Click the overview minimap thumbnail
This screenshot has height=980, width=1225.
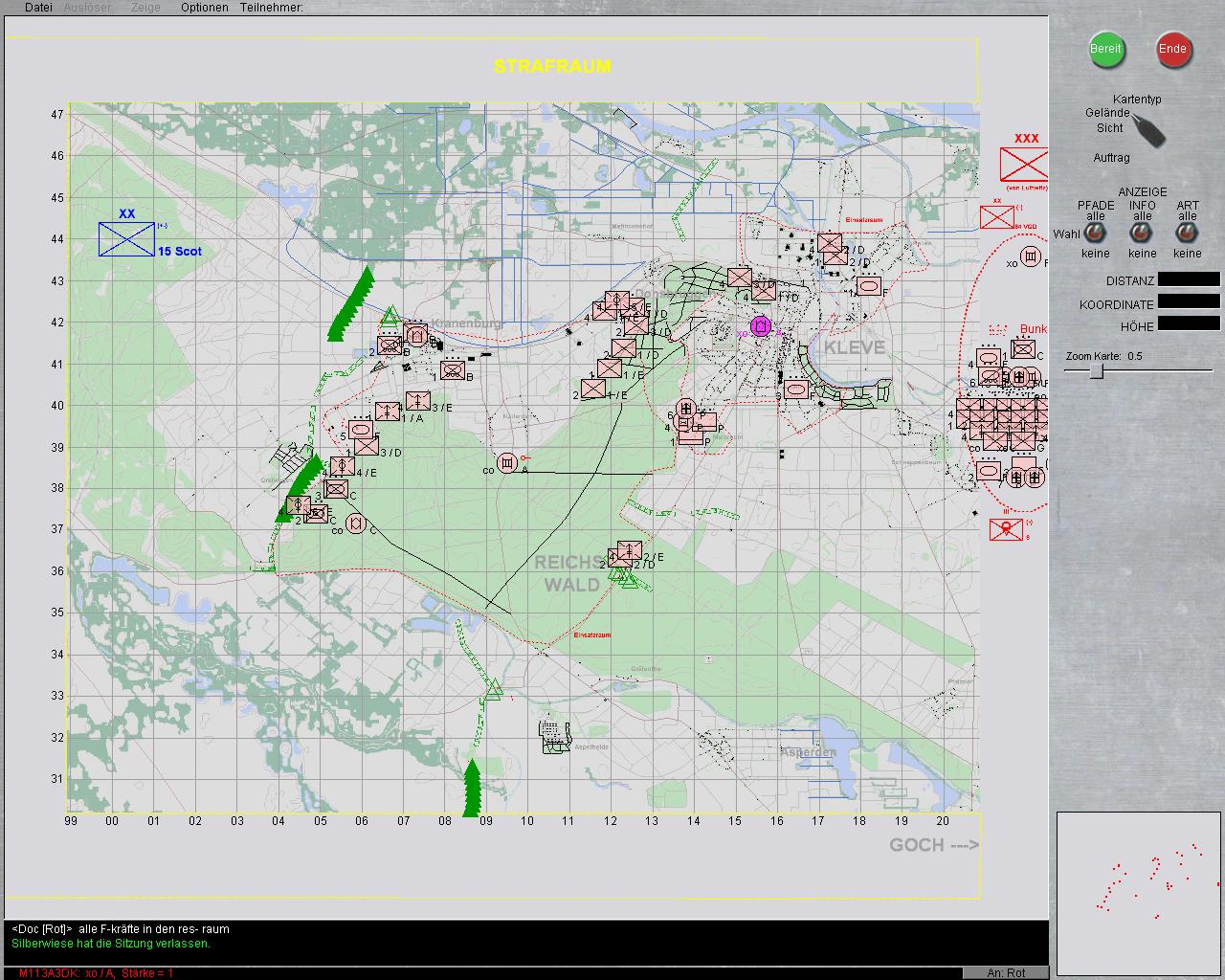1139,892
